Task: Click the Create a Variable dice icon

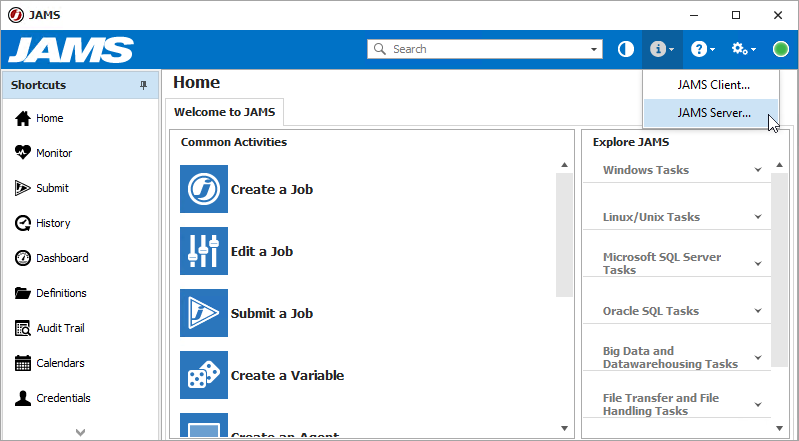Action: (x=204, y=375)
